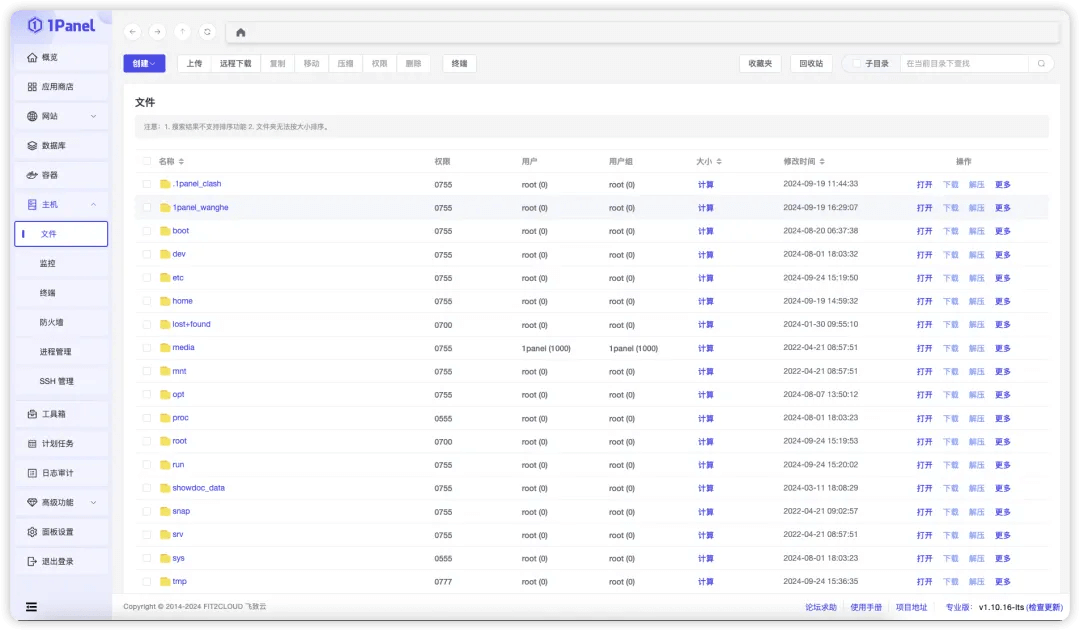Screen dimensions: 1080x631
Task: Click the 1Panel logo icon
Action: [34, 25]
